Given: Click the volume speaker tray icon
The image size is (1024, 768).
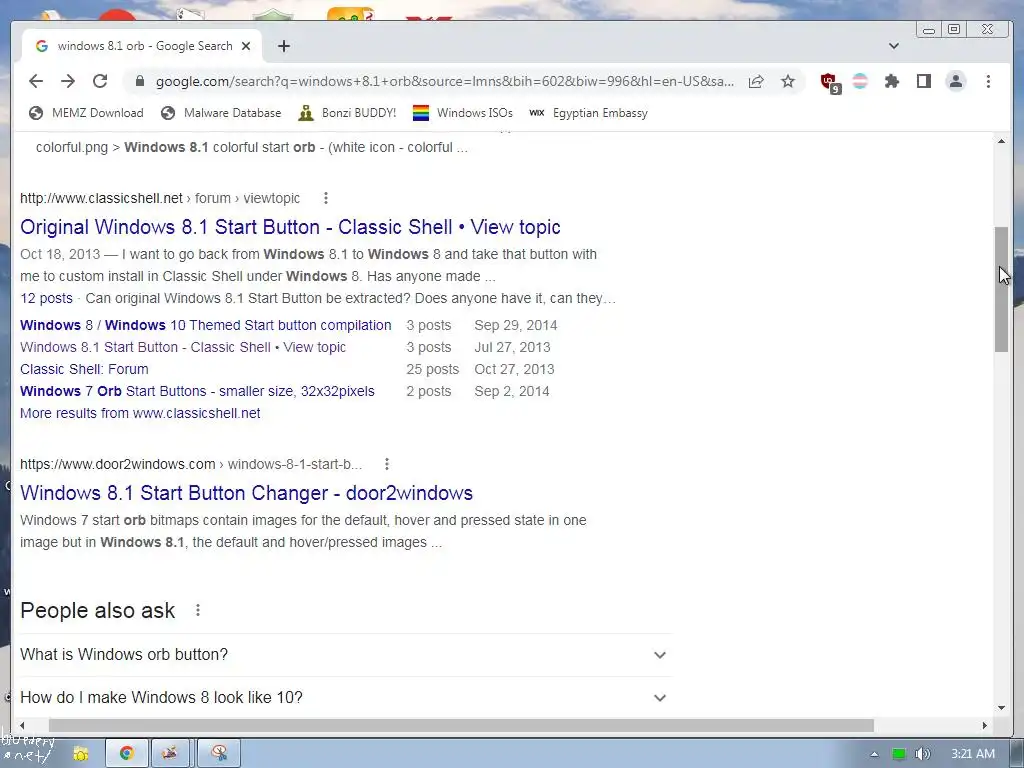Looking at the screenshot, I should (922, 754).
